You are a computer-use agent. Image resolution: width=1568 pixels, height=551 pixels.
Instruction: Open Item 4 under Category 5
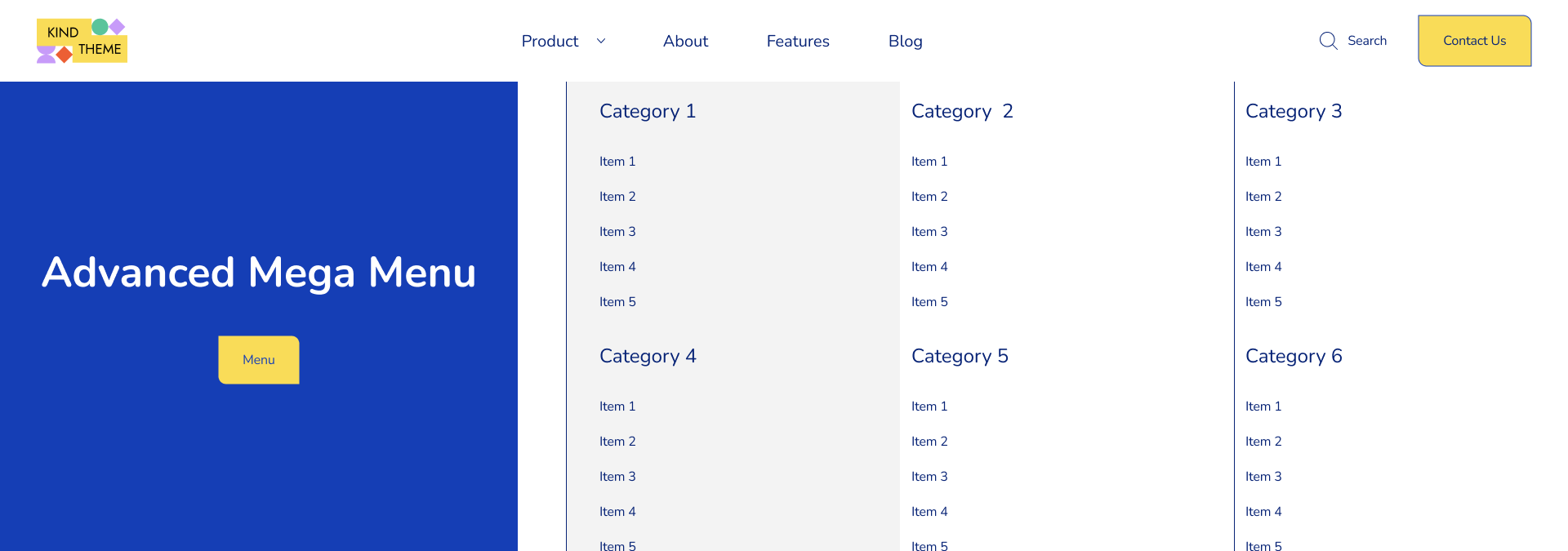tap(929, 512)
